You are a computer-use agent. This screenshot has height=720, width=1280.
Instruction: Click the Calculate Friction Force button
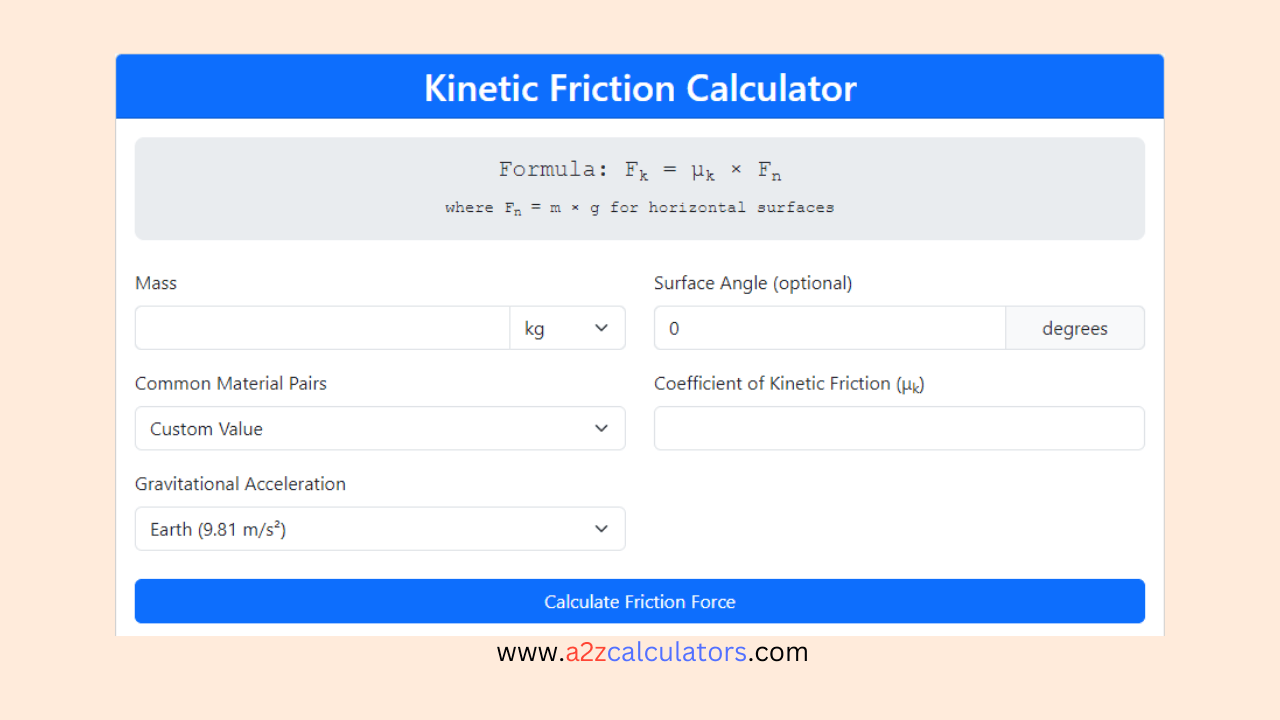point(640,601)
